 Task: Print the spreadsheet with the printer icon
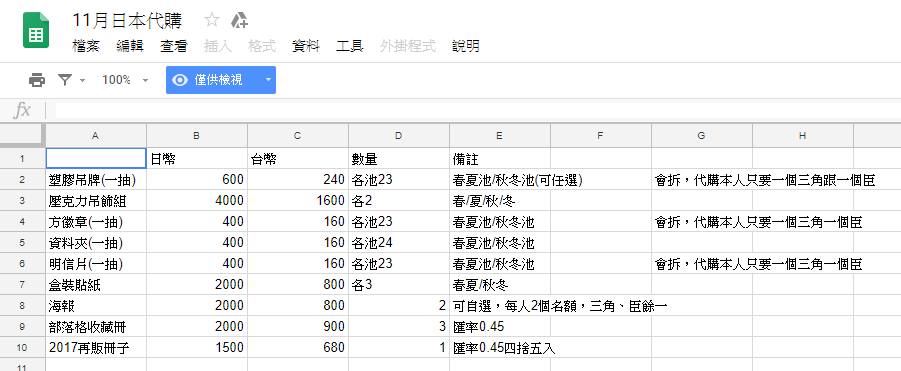tap(37, 80)
